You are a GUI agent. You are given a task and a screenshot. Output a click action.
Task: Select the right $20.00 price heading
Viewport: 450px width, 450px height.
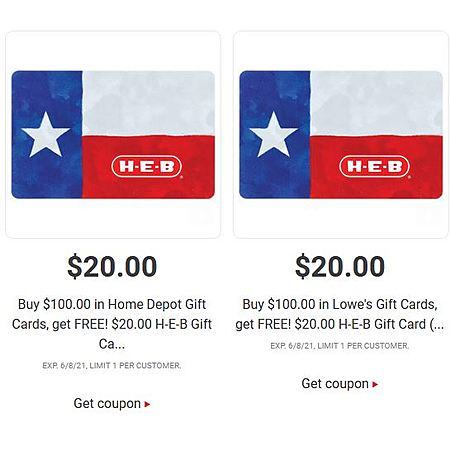(x=340, y=266)
